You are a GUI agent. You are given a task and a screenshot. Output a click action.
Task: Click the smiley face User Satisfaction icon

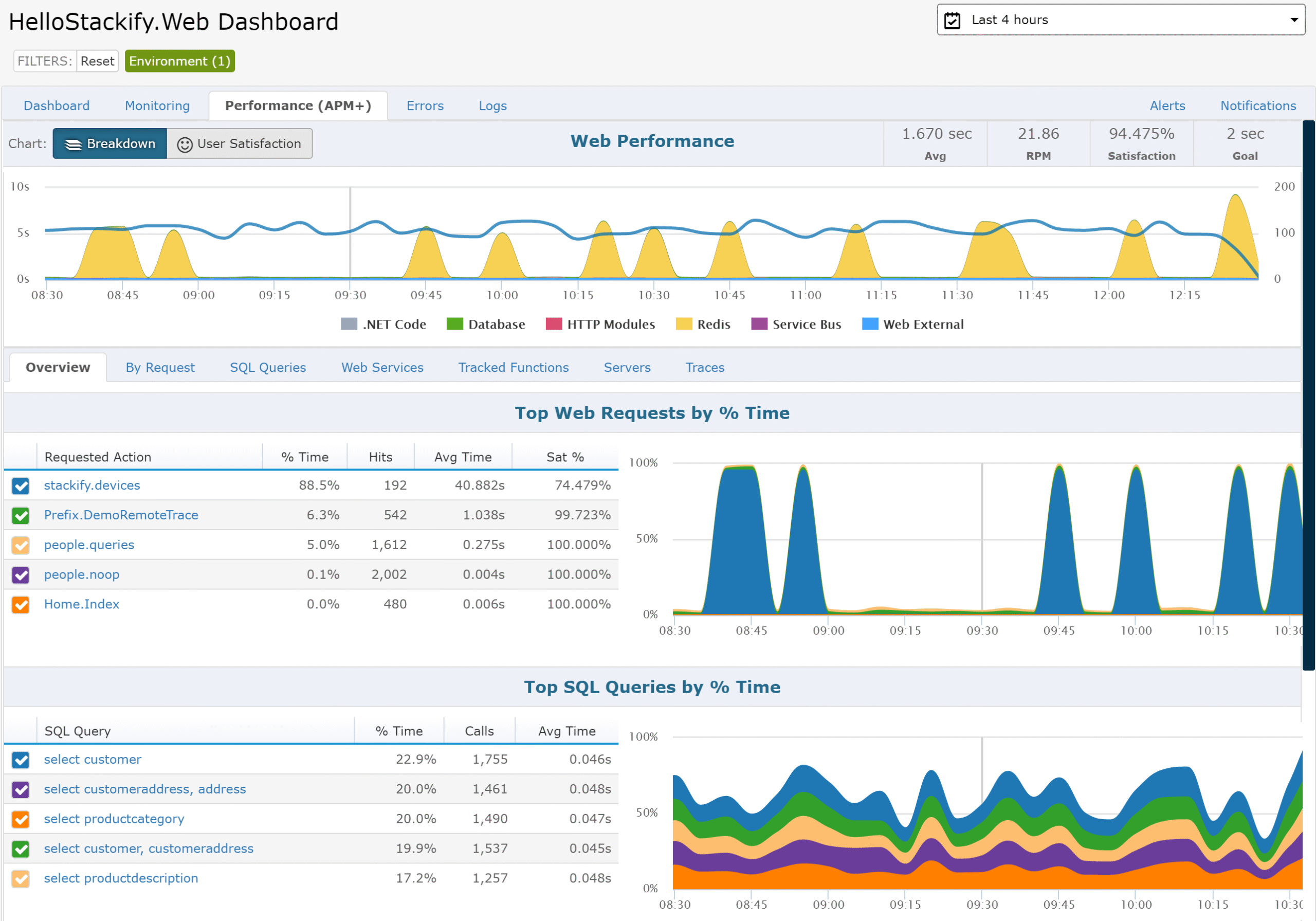click(185, 144)
